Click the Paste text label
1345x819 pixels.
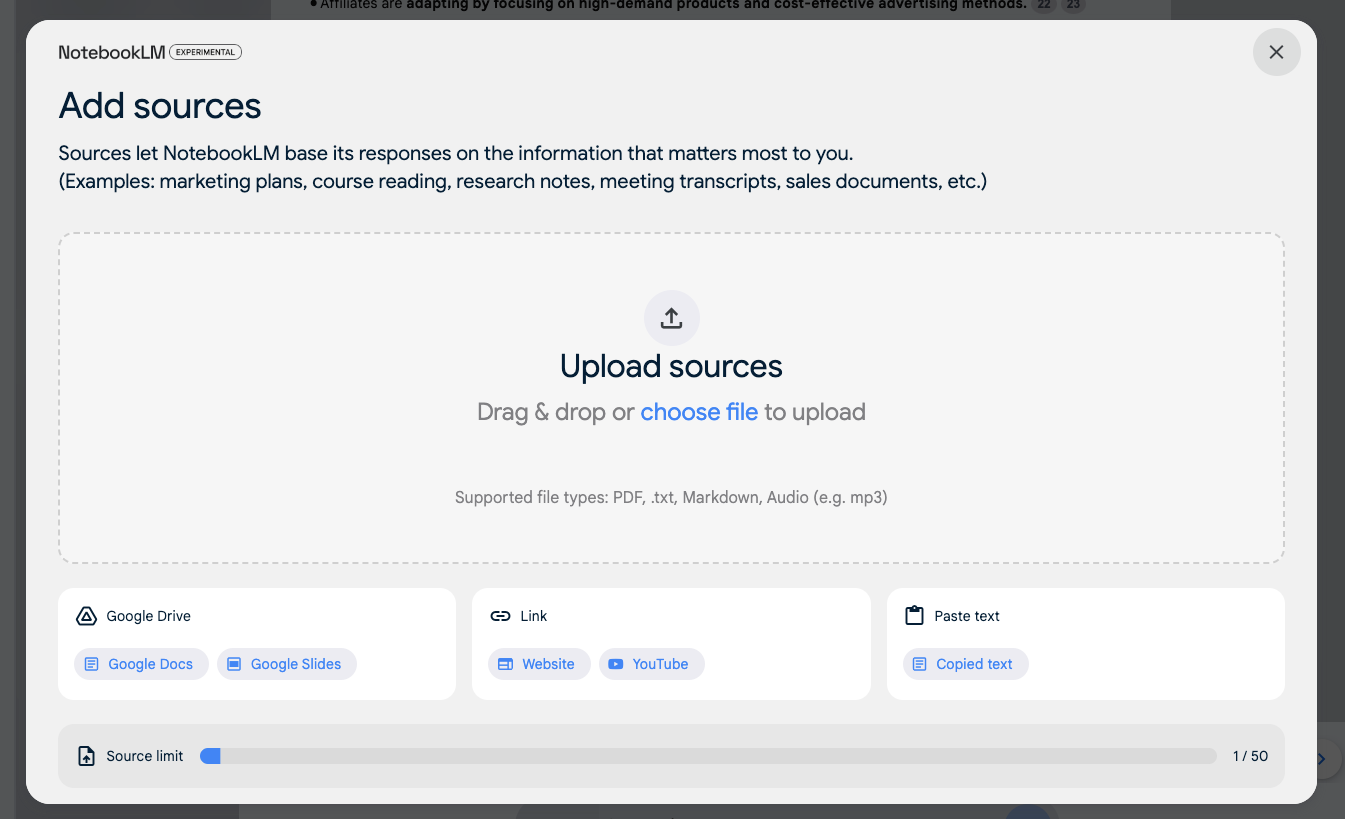tap(967, 616)
